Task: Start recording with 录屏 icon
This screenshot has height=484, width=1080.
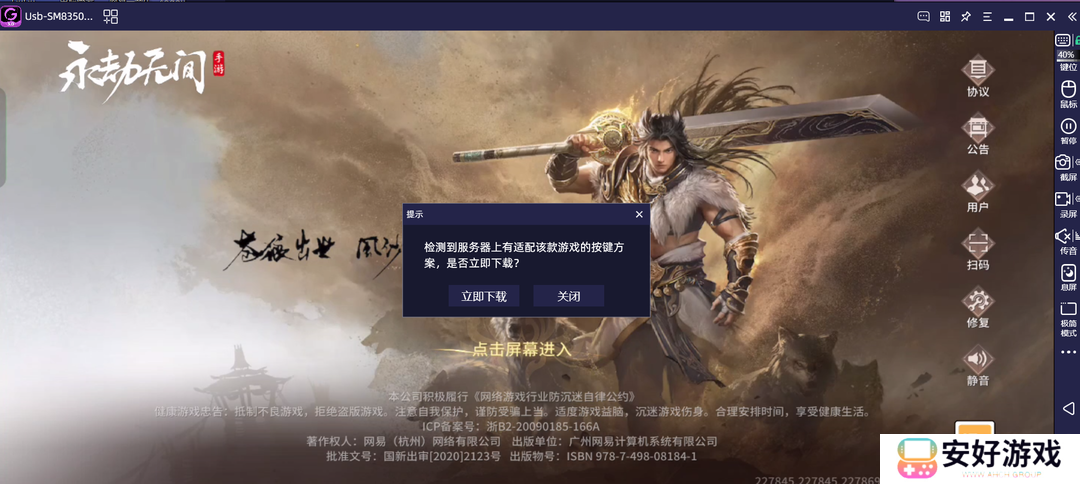Action: click(x=1067, y=204)
